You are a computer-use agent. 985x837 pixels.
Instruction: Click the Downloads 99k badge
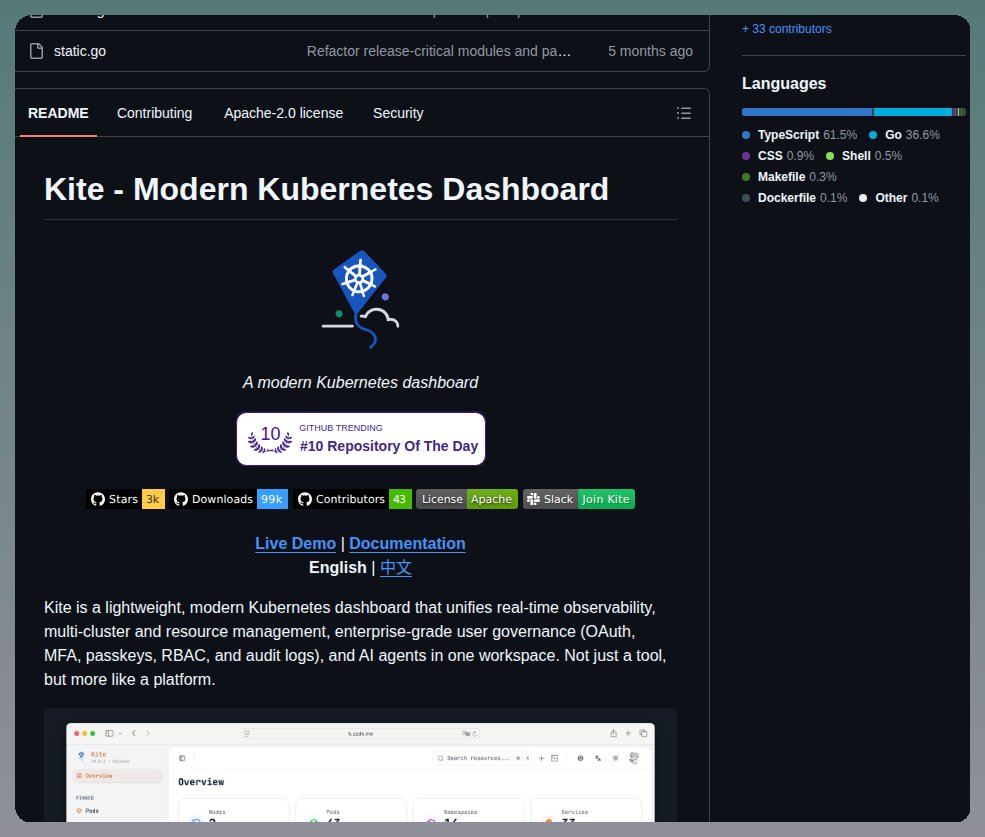(x=229, y=499)
